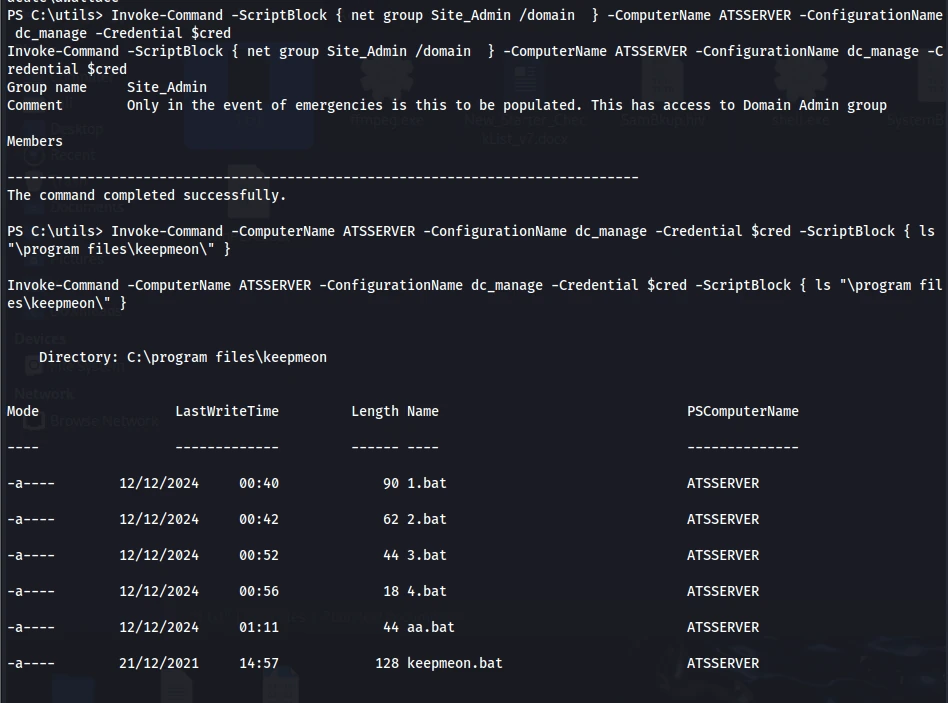Click the aa.bat file name
The image size is (948, 703).
pos(430,627)
